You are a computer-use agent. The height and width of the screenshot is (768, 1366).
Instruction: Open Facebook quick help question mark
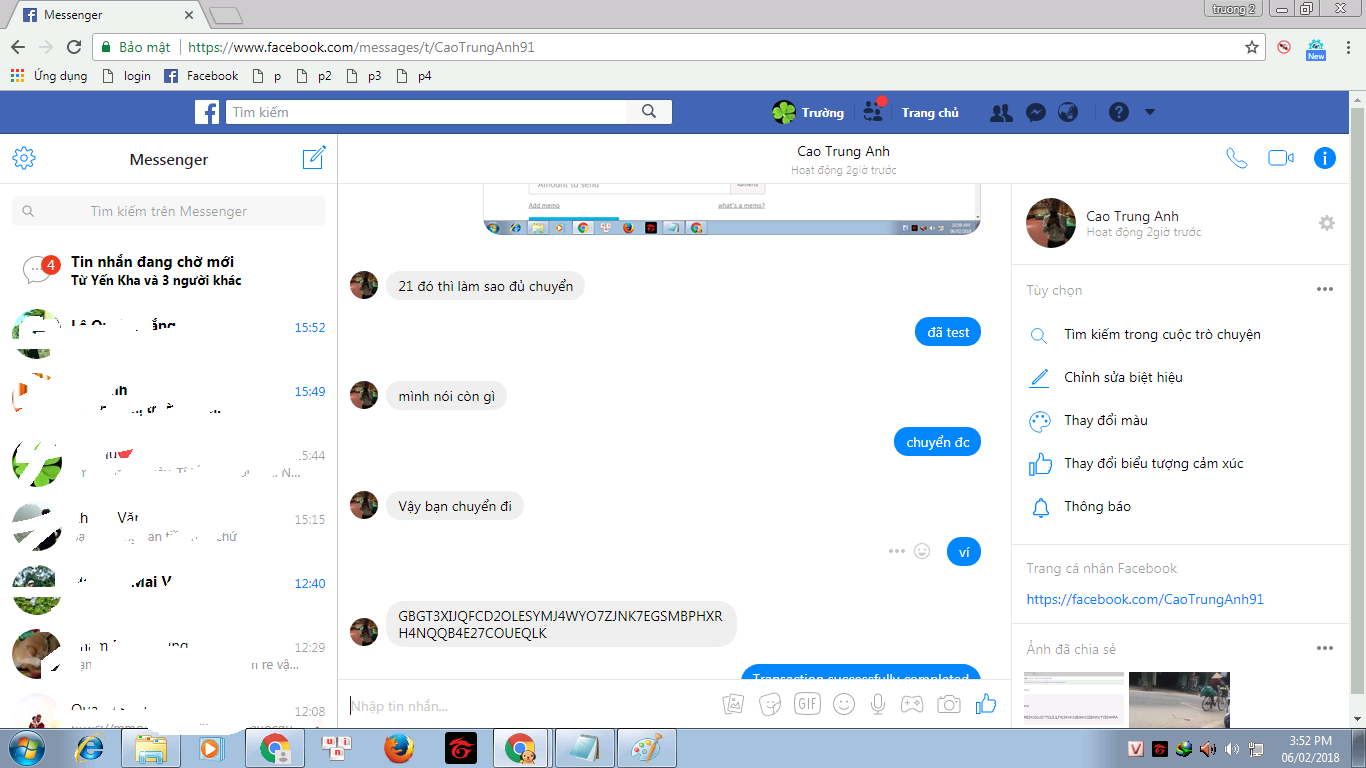pyautogui.click(x=1119, y=113)
